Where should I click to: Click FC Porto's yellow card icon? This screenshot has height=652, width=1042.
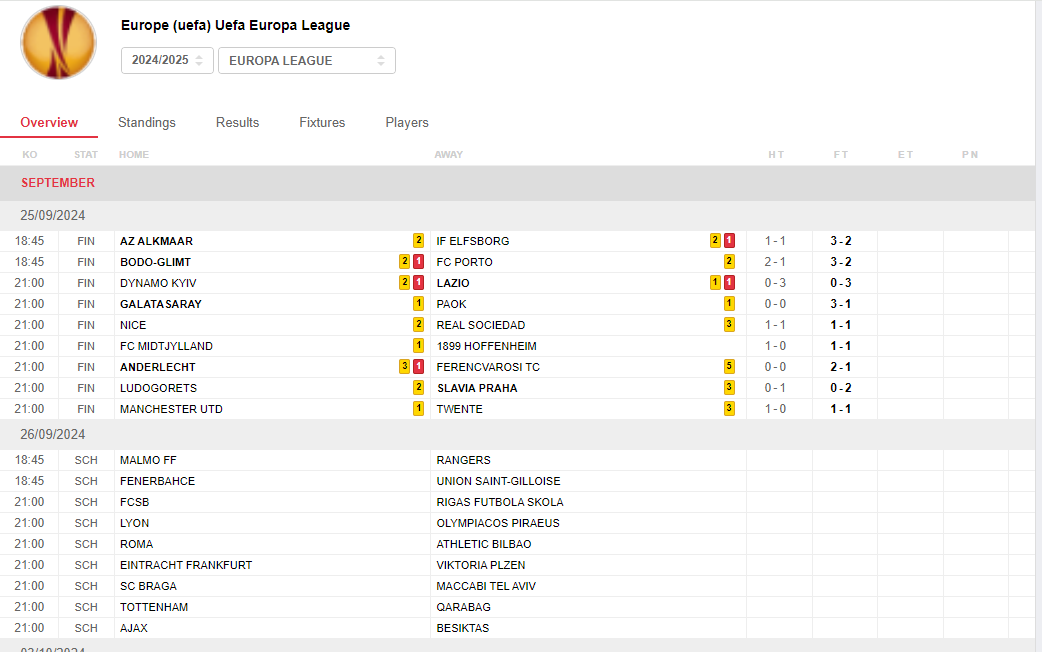click(x=730, y=262)
